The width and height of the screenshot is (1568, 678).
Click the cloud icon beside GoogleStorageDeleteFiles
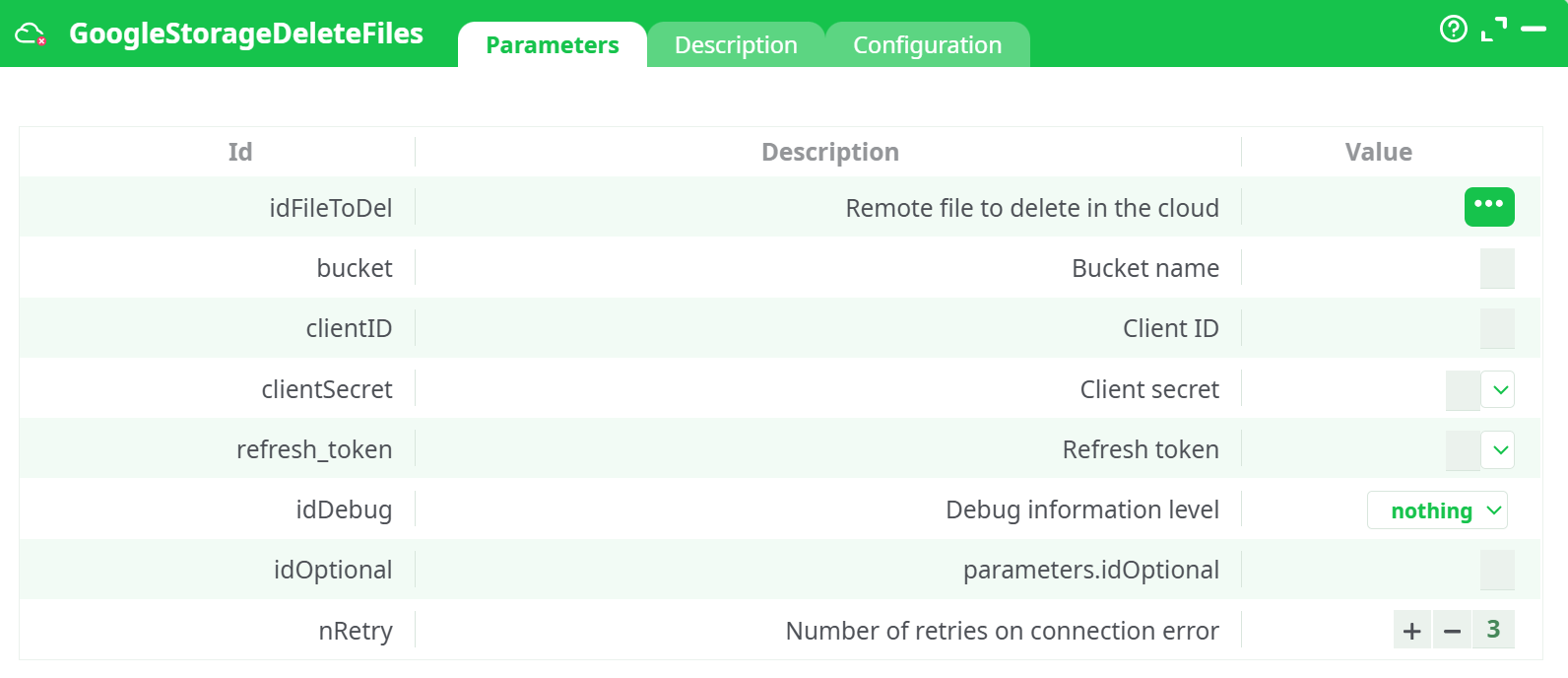tap(31, 34)
